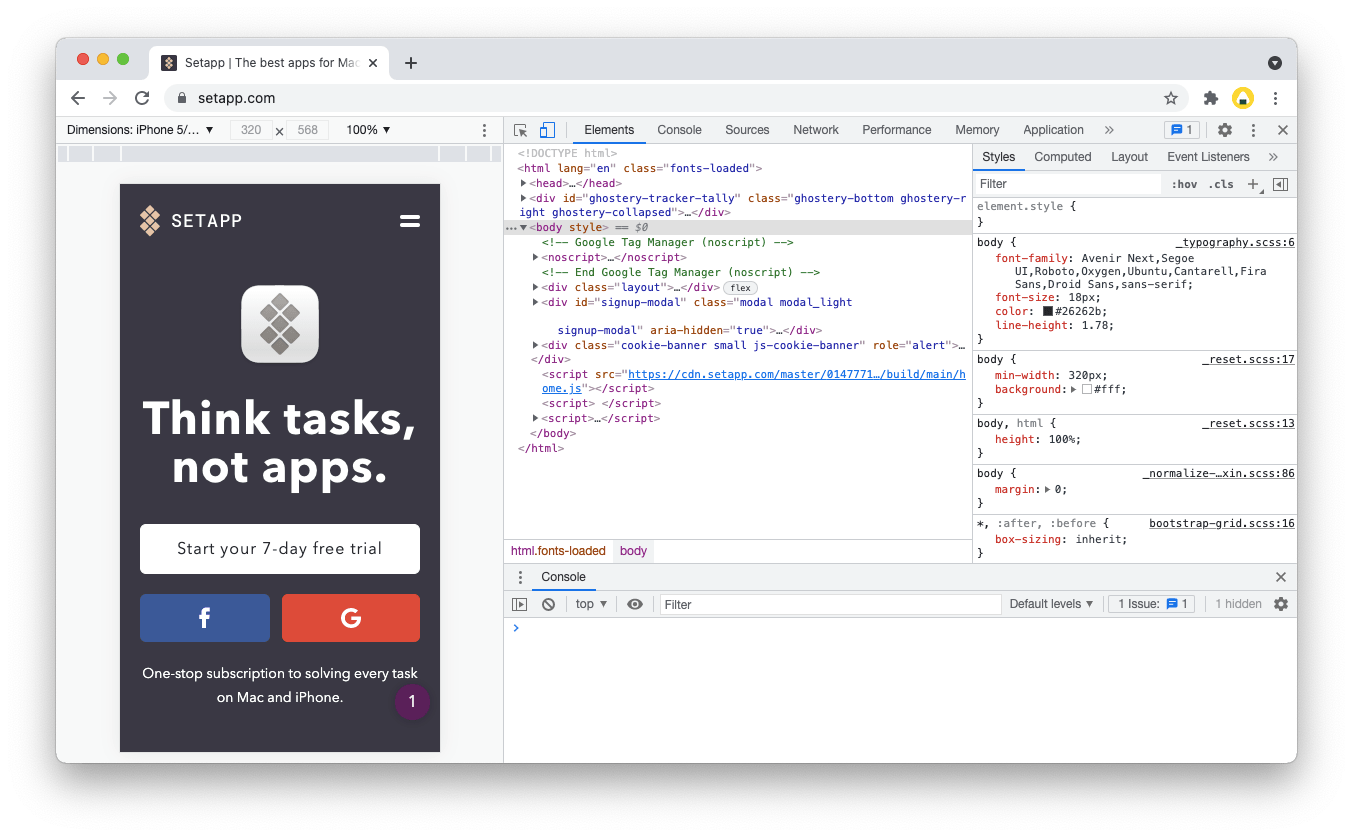Clear the console with the clear icon
The height and width of the screenshot is (837, 1353).
point(548,604)
